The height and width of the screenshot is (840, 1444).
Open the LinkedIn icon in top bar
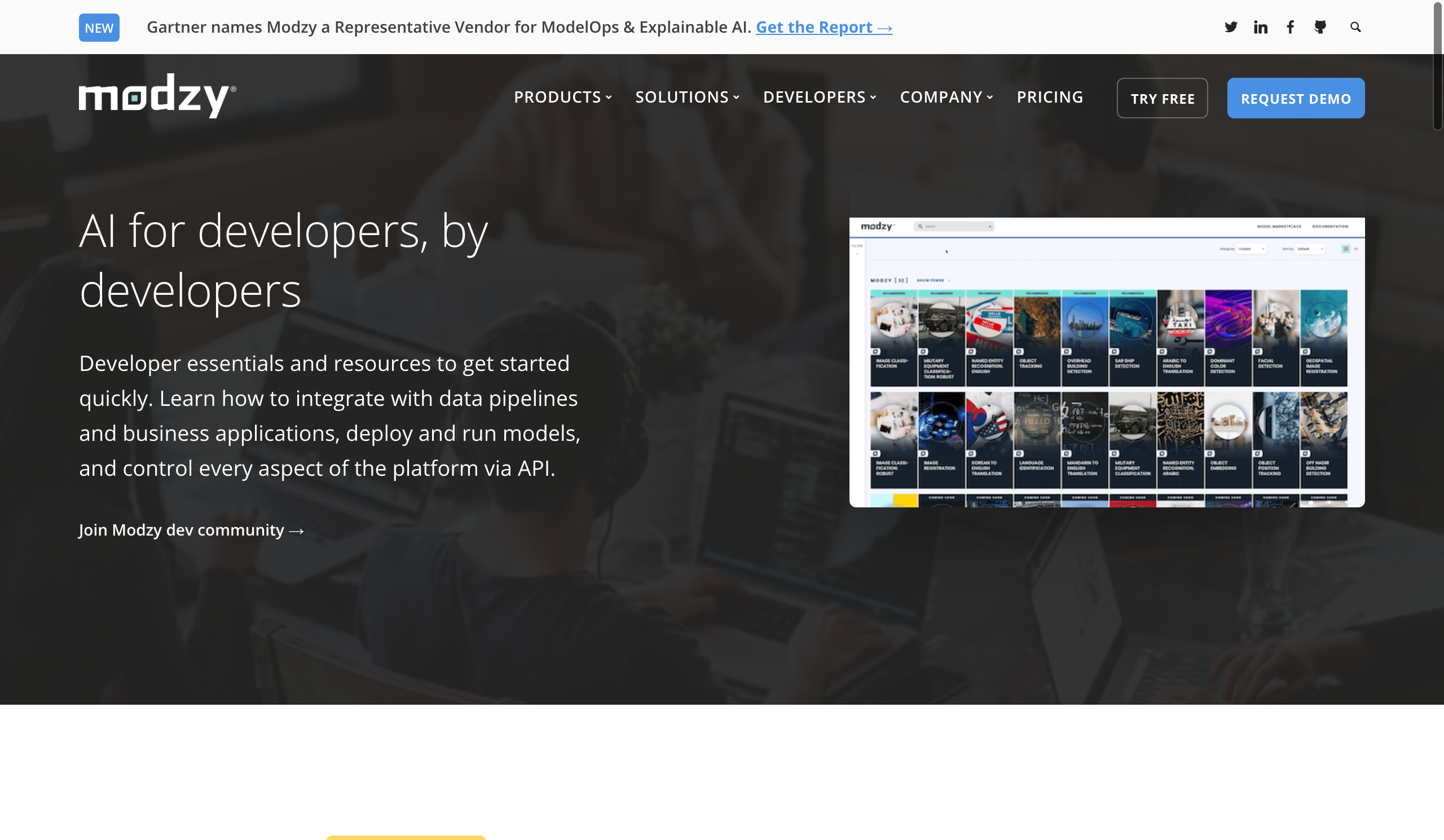tap(1260, 27)
